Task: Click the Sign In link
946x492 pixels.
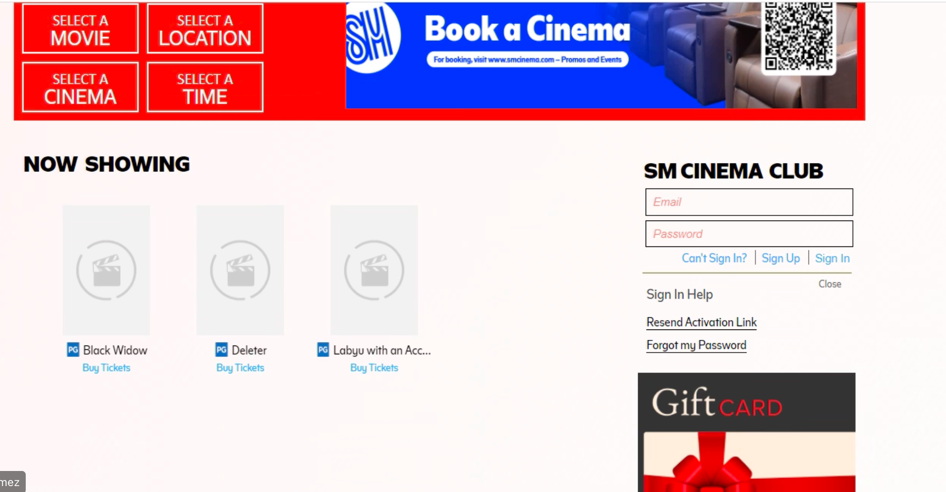Action: pyautogui.click(x=833, y=258)
